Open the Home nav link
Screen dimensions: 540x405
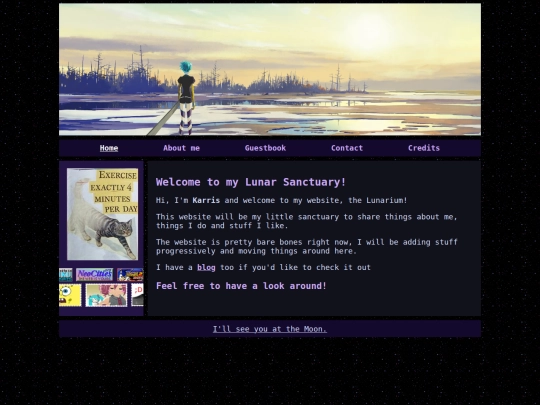109,148
